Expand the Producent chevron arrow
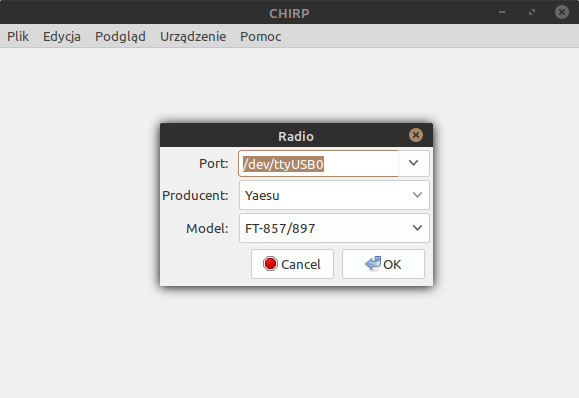This screenshot has height=398, width=579. 417,195
